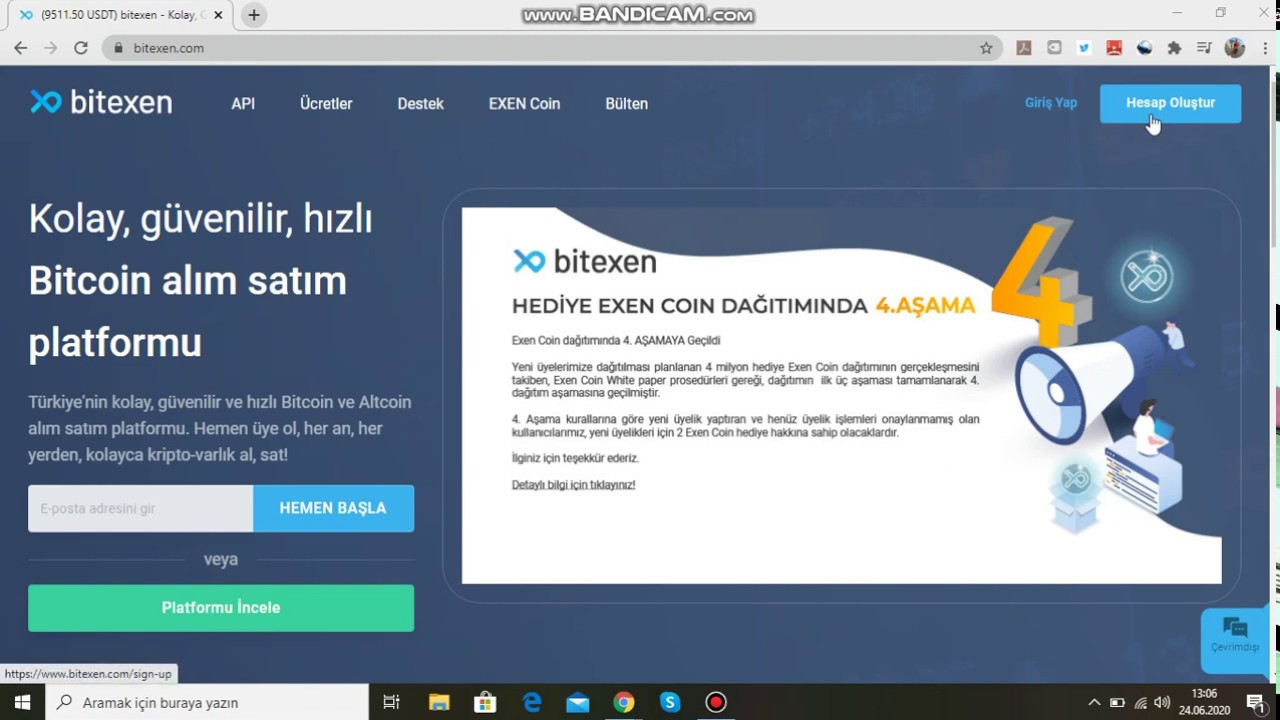Click the Platformu İncele button
This screenshot has height=720, width=1280.
coord(221,608)
